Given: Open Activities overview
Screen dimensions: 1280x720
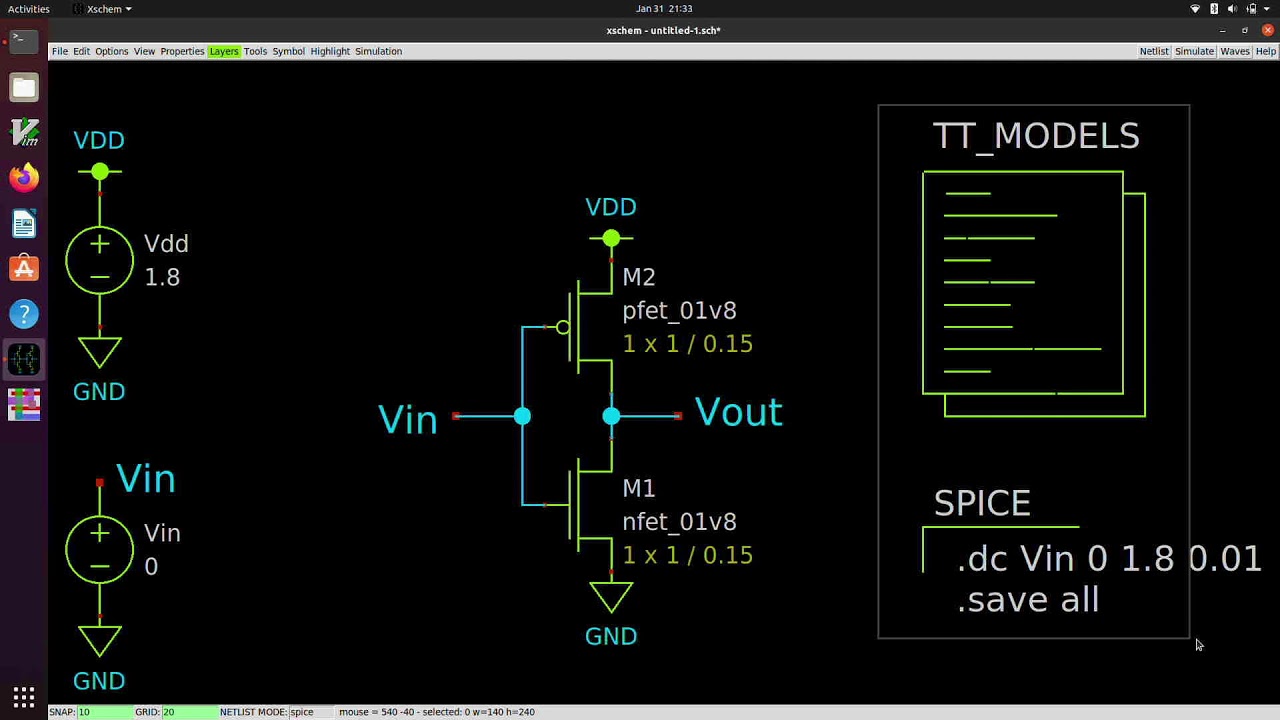Looking at the screenshot, I should point(29,9).
